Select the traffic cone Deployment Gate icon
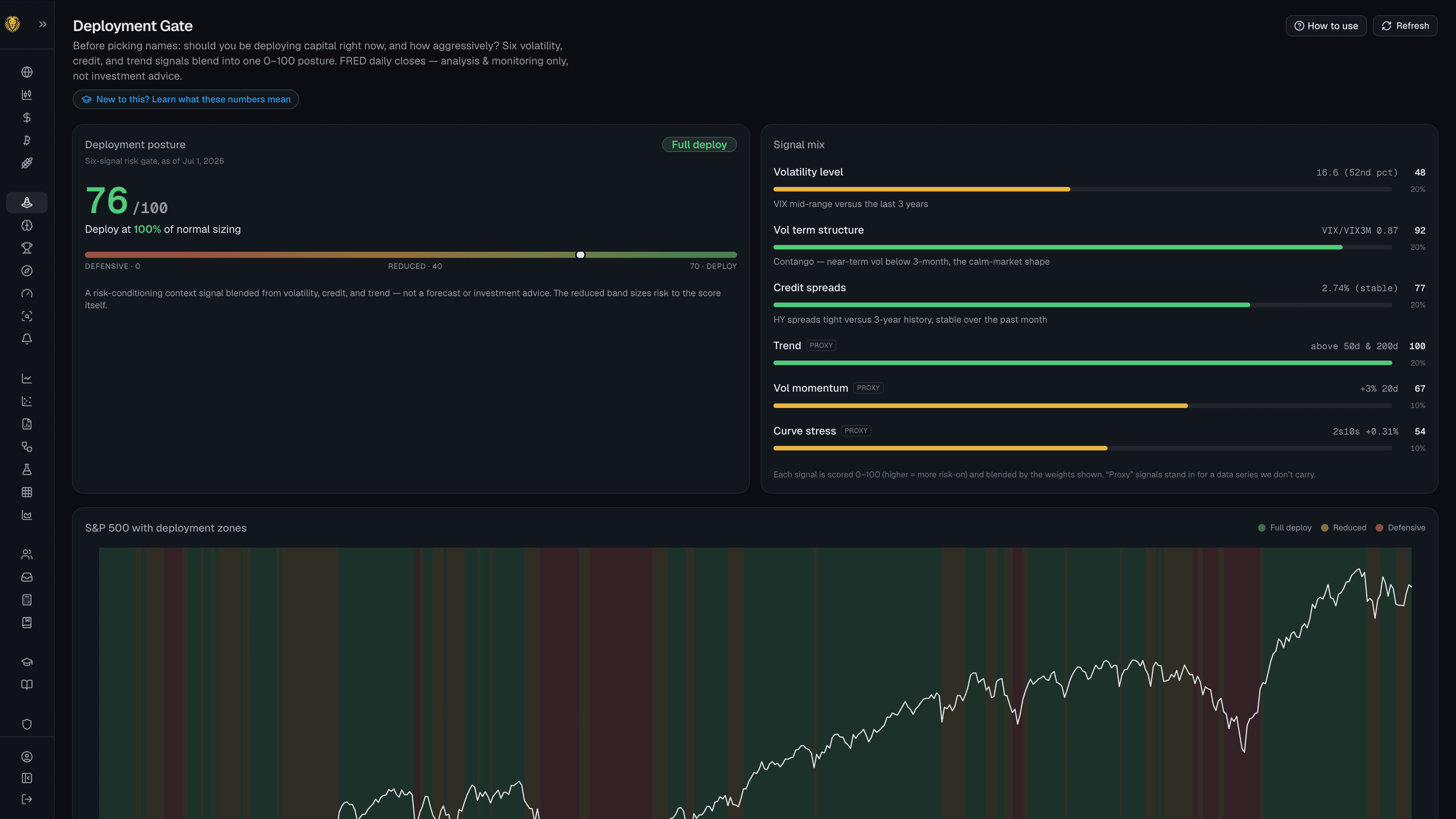The width and height of the screenshot is (1456, 819). pos(27,202)
